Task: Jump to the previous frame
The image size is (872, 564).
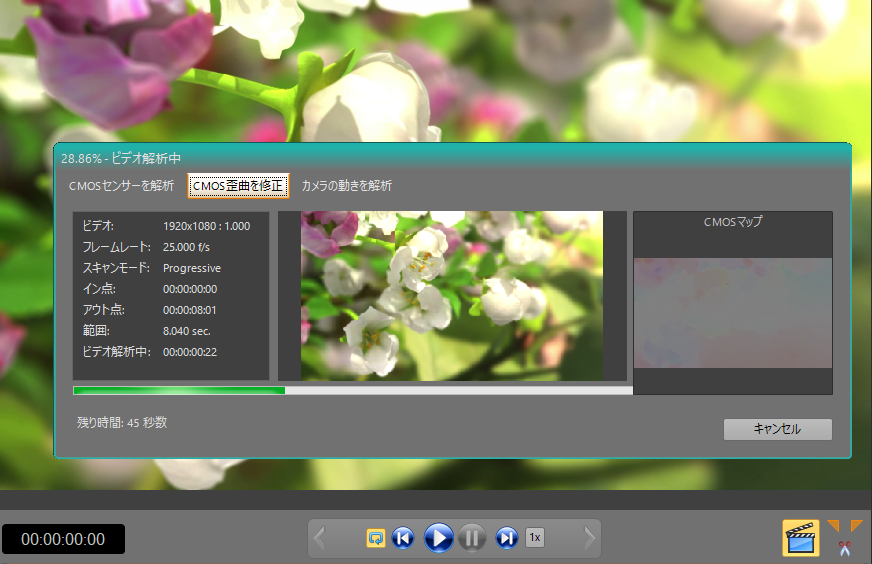Action: pos(403,538)
